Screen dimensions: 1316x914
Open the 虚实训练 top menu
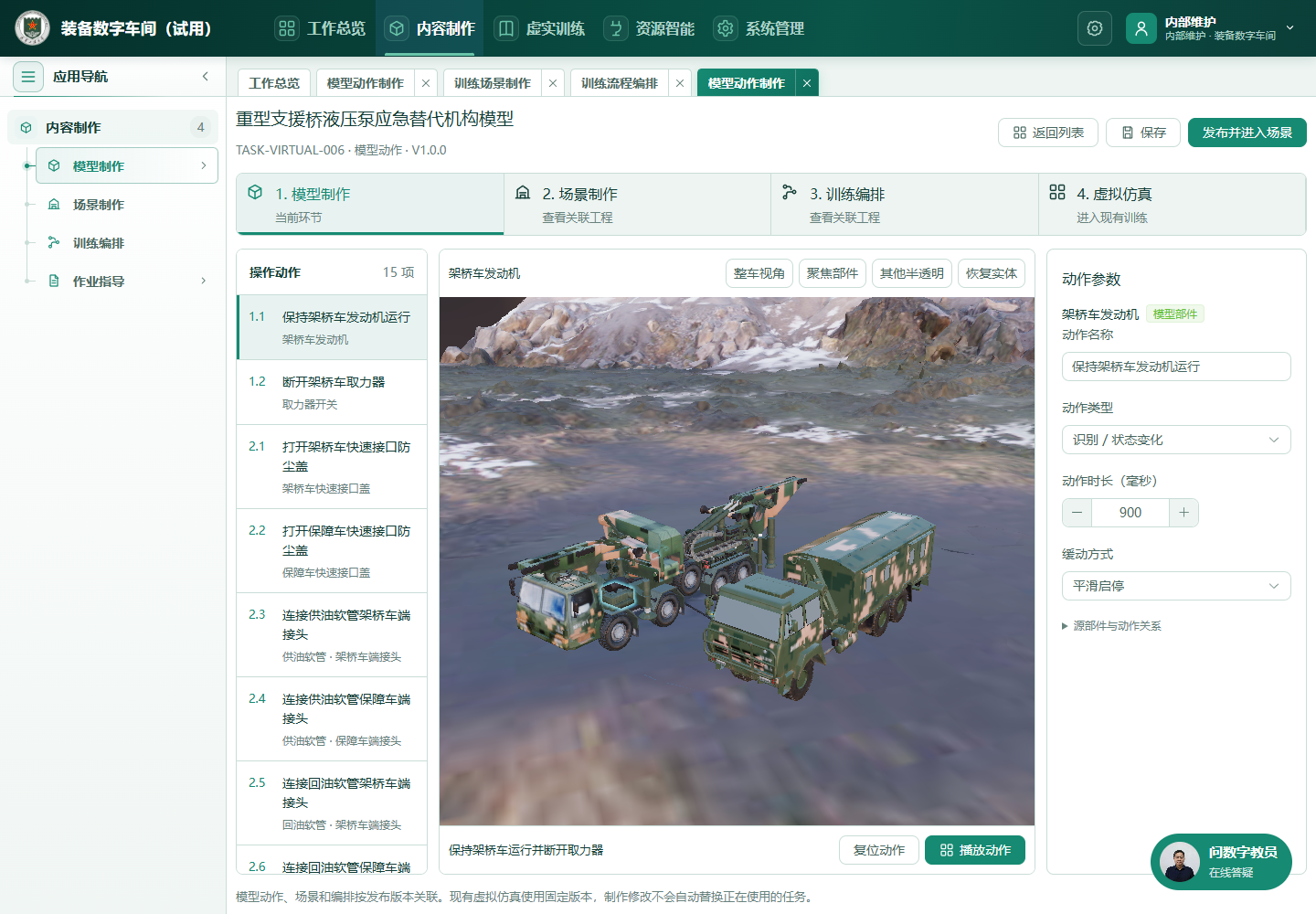[541, 28]
